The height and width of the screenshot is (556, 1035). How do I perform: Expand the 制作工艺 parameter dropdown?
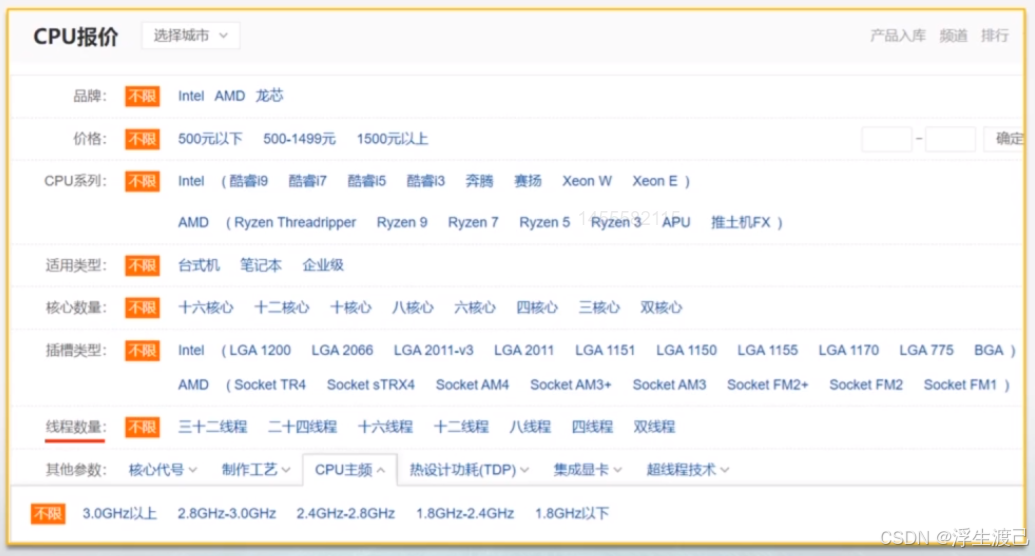pyautogui.click(x=256, y=469)
